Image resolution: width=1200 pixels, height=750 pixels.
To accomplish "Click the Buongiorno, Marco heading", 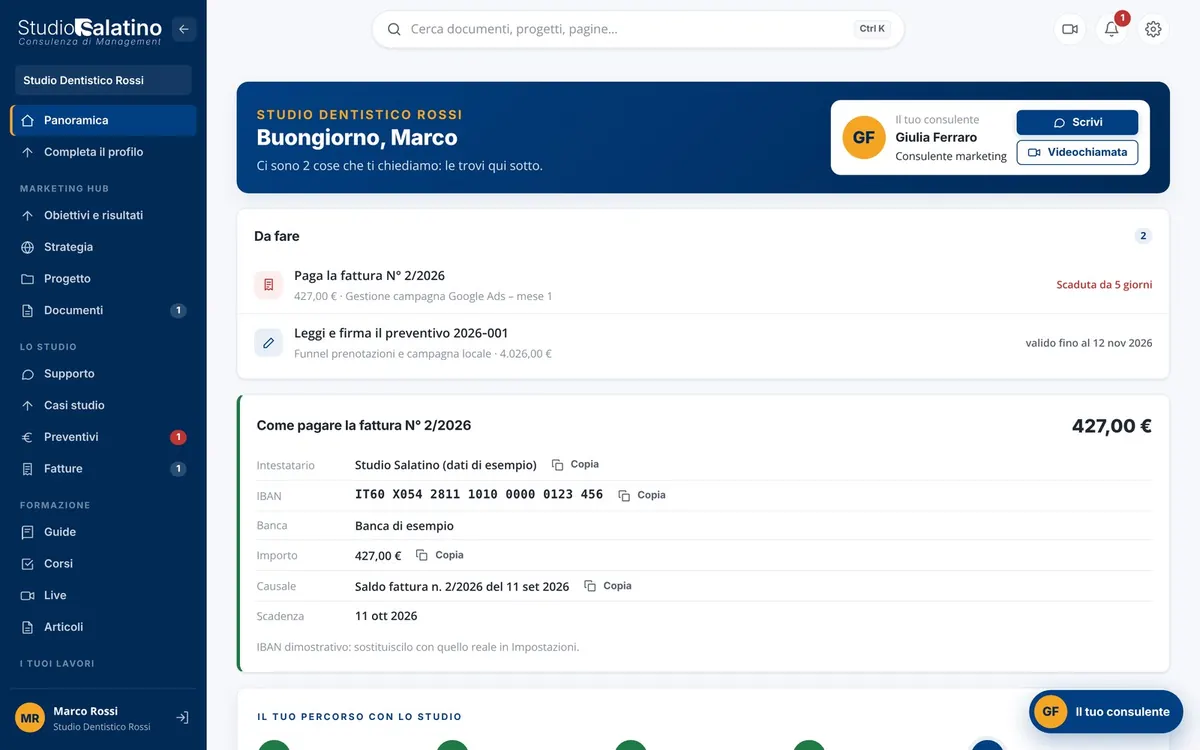I will [357, 138].
